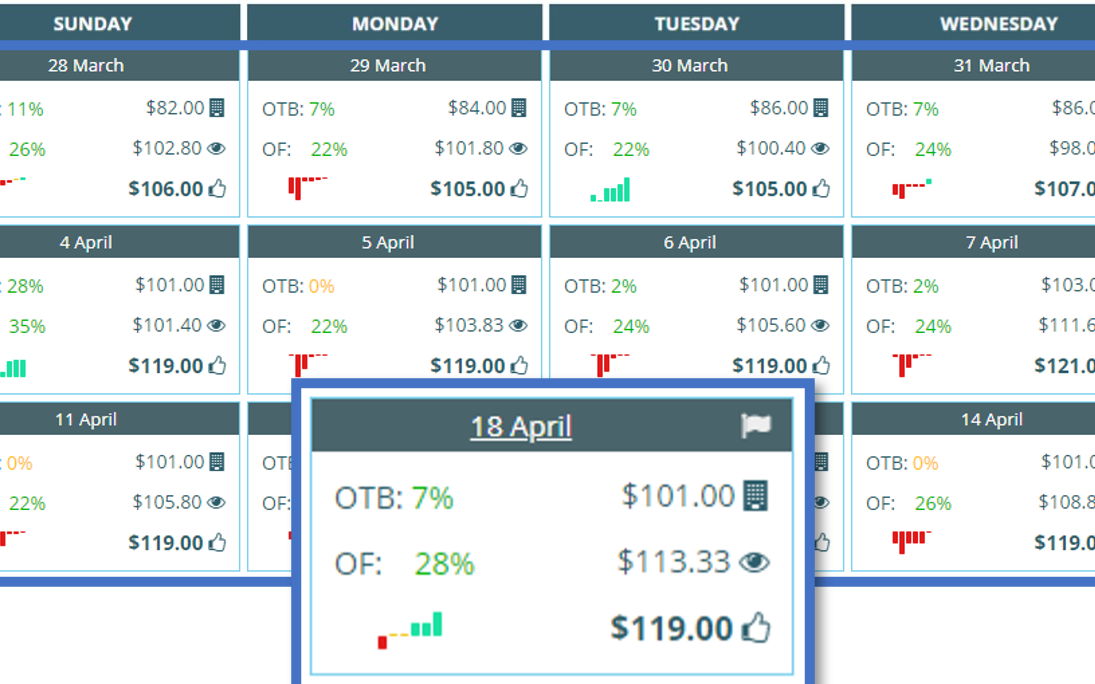1095x684 pixels.
Task: Click green trend bars on 30 March card
Action: pos(610,190)
